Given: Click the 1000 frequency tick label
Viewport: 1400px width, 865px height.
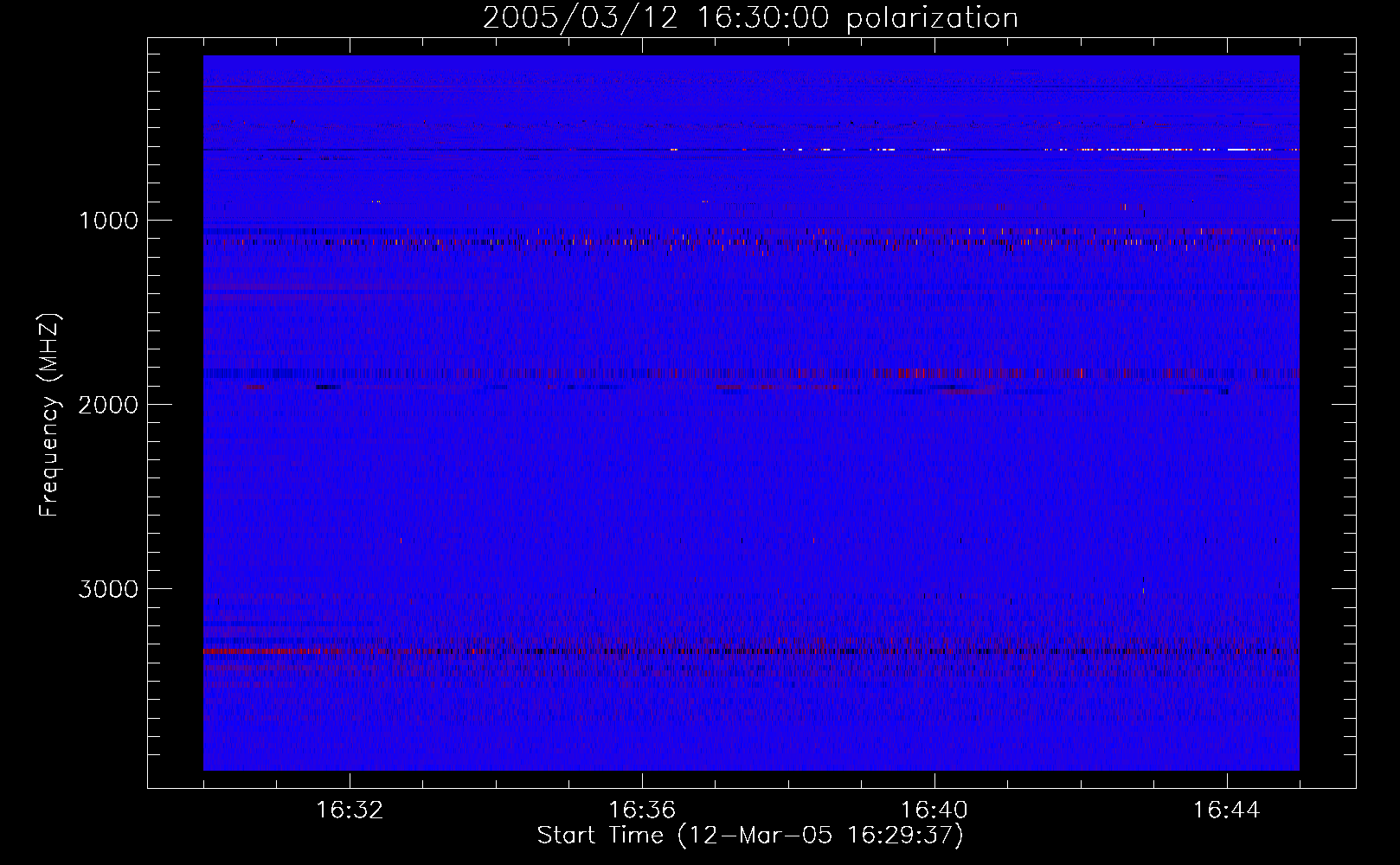Looking at the screenshot, I should (109, 221).
